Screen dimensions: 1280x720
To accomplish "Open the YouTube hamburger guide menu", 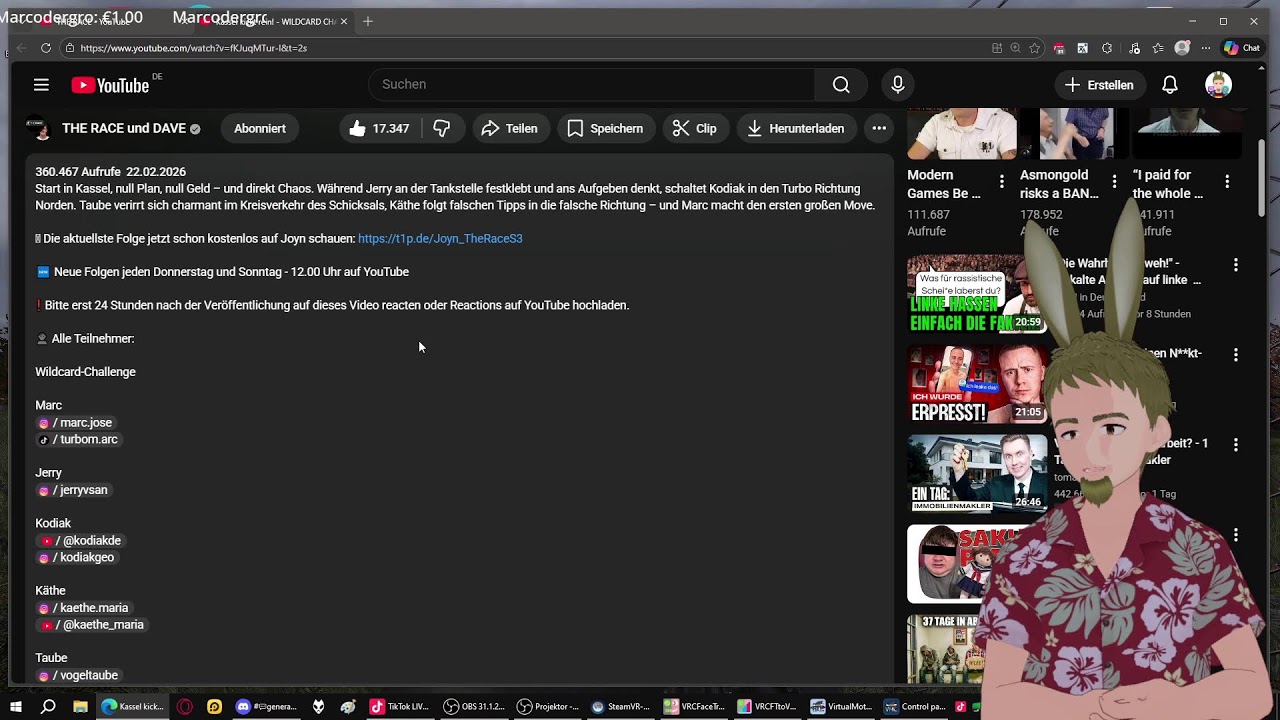I will click(41, 85).
